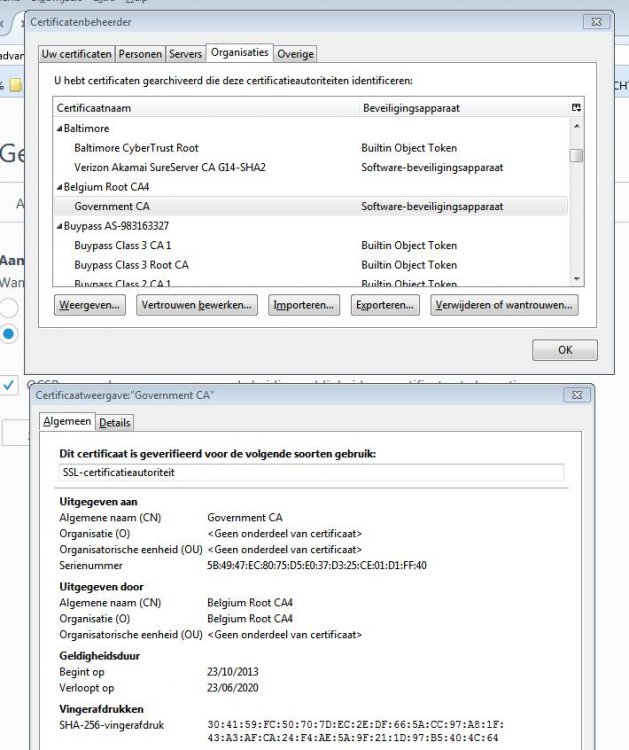Close the Certificaatweergave Government CA window

577,395
